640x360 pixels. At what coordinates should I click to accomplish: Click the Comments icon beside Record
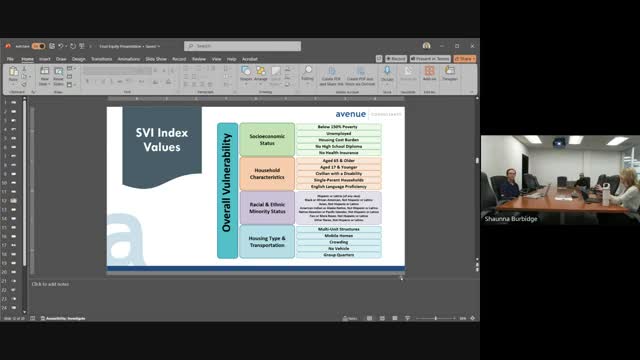pyautogui.click(x=379, y=59)
